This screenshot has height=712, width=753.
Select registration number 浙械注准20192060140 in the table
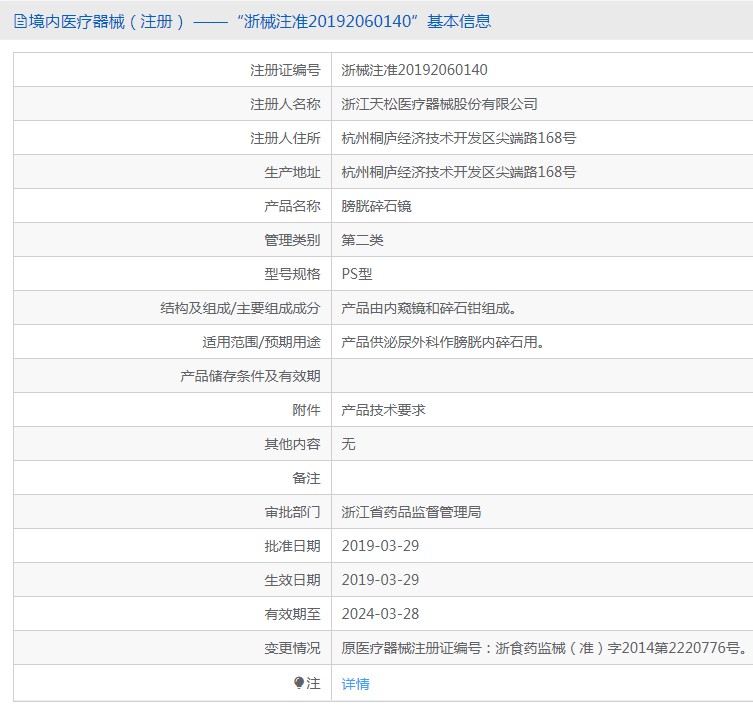click(414, 70)
